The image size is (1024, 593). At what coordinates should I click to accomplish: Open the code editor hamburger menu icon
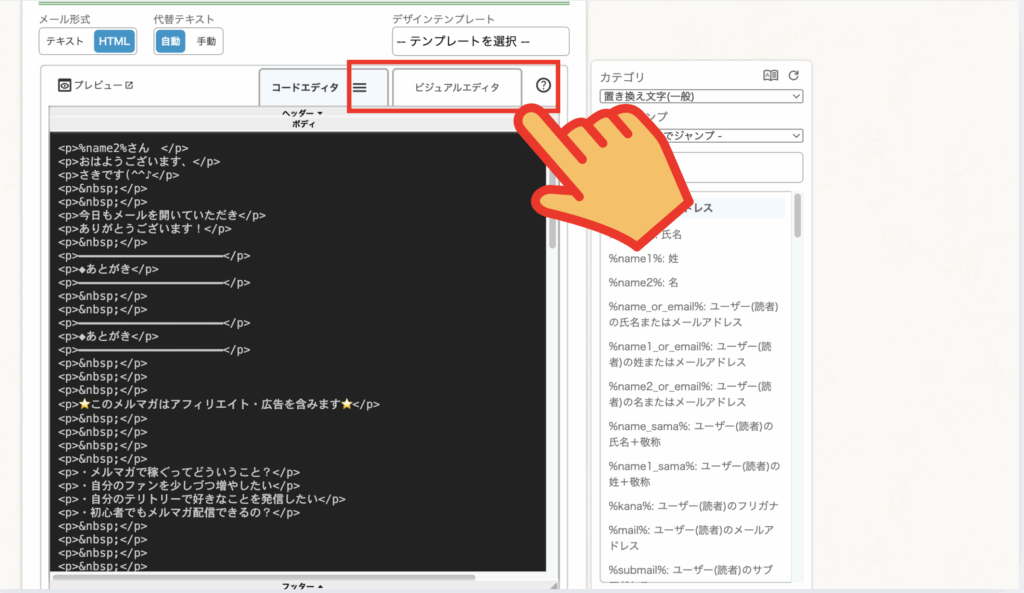(x=360, y=88)
